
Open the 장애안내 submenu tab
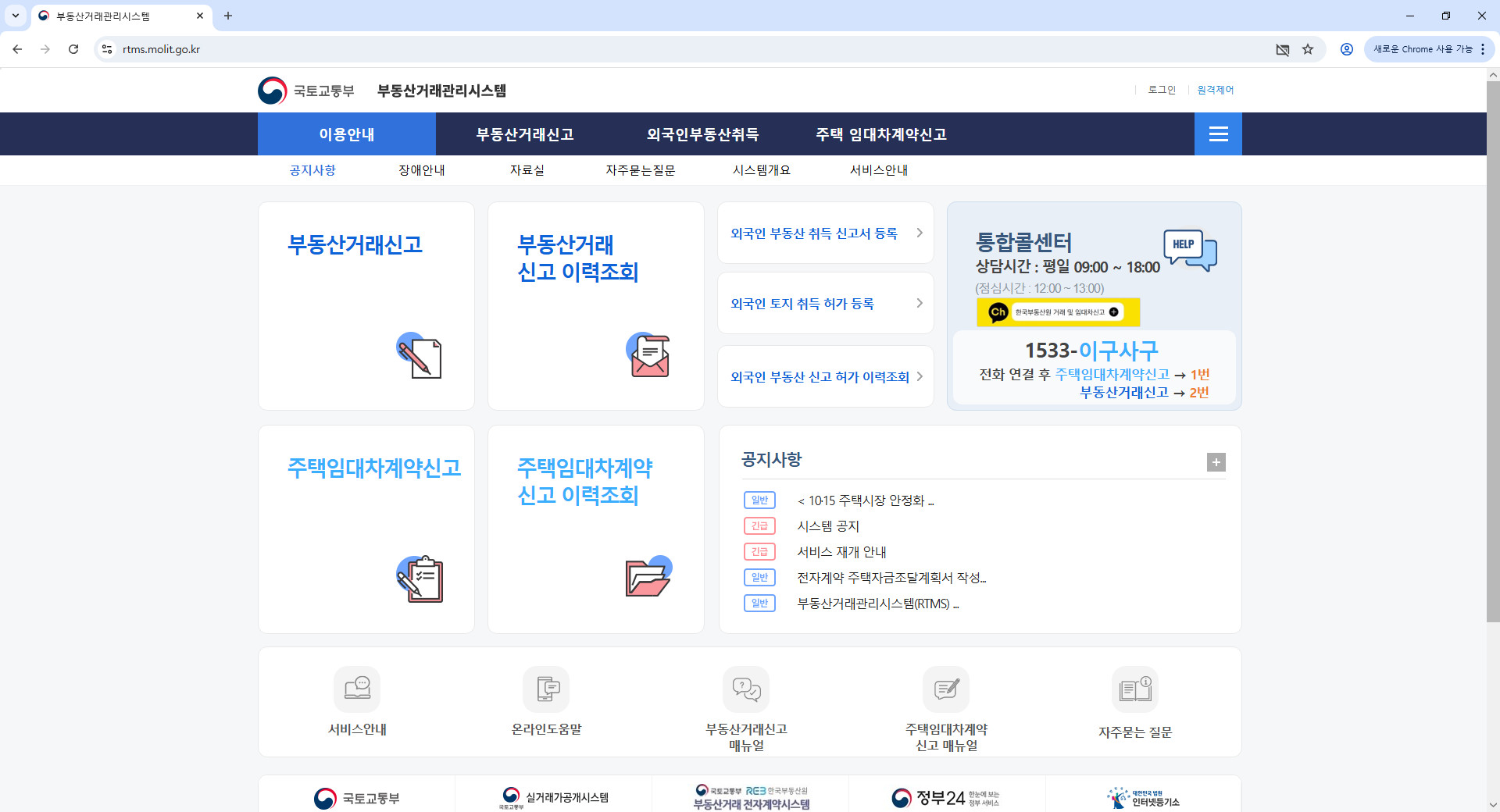coord(422,170)
